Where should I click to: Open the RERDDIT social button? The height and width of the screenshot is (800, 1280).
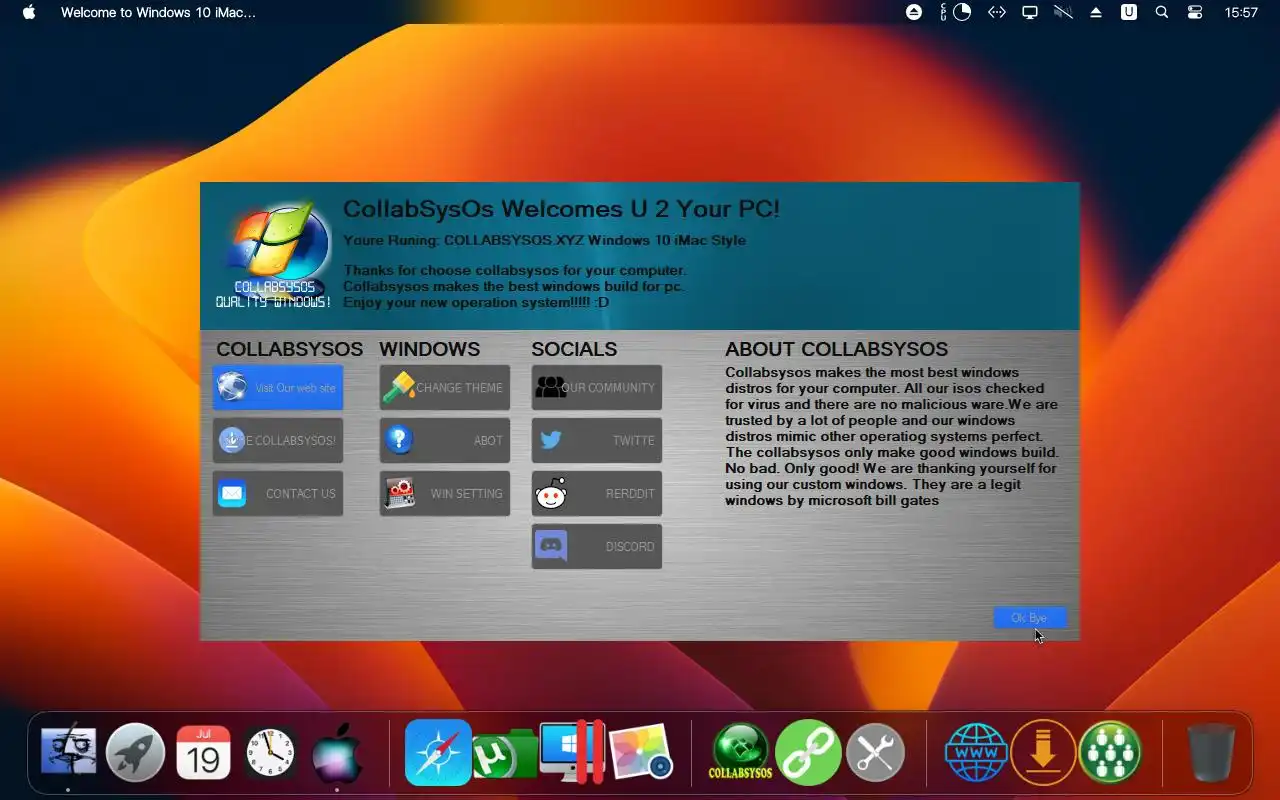[597, 493]
